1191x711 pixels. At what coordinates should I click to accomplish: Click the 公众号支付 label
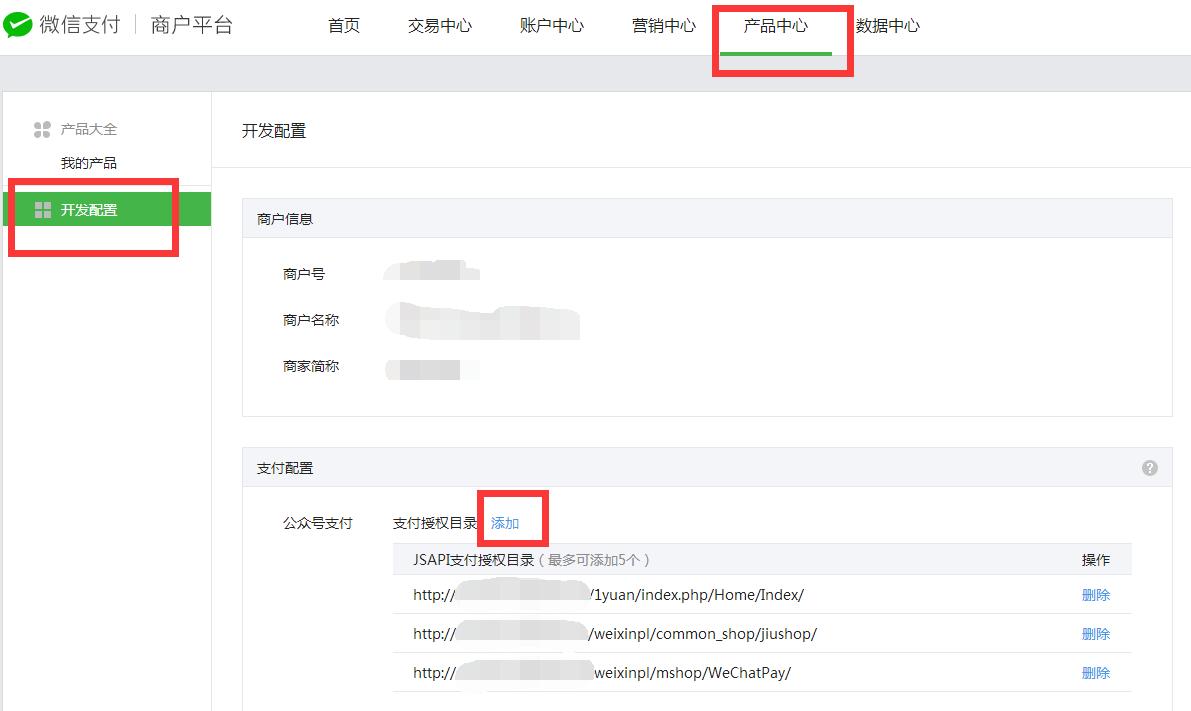[x=317, y=523]
